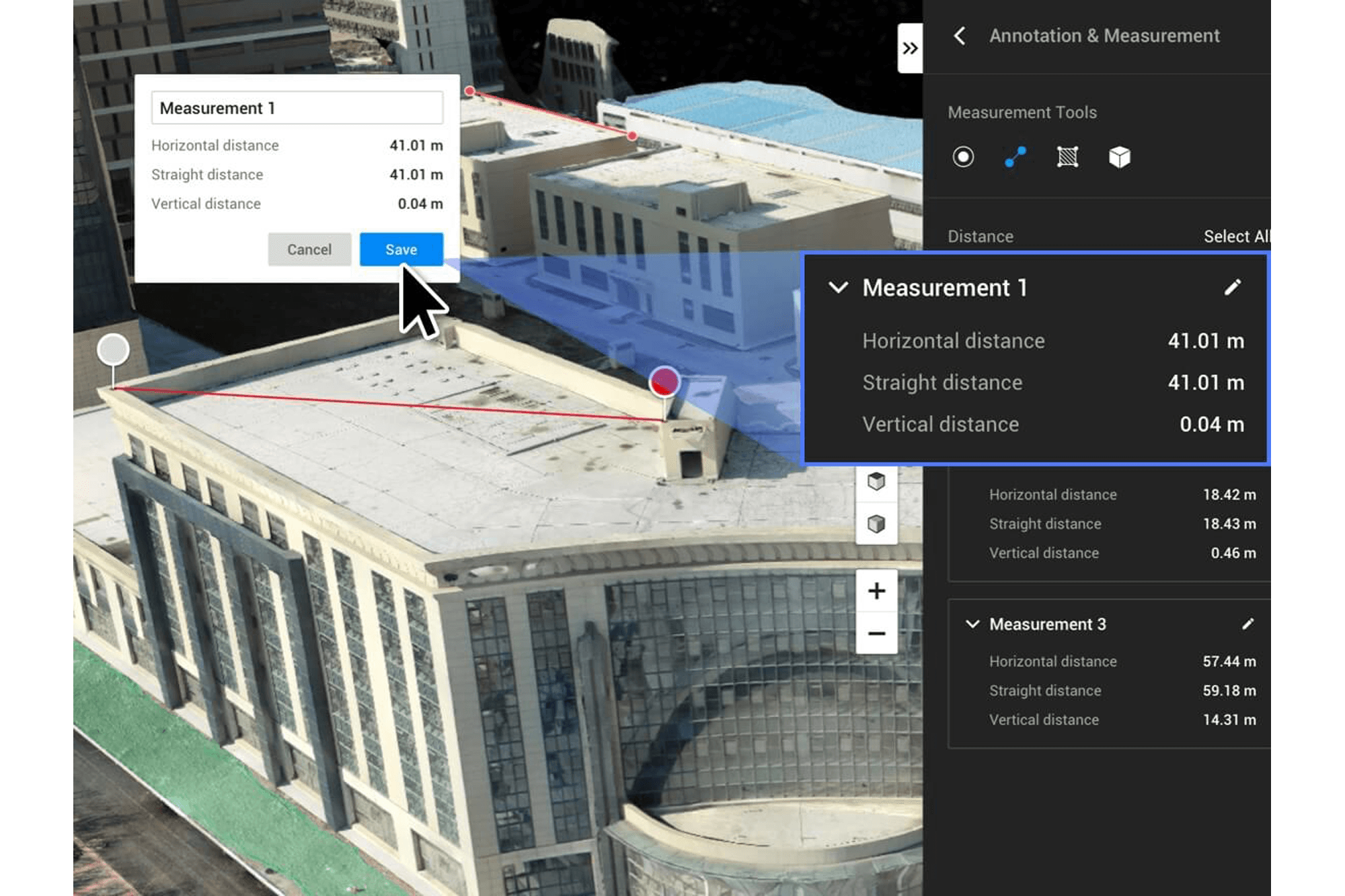Zoom out on the 3D map
The width and height of the screenshot is (1345, 896).
click(876, 633)
